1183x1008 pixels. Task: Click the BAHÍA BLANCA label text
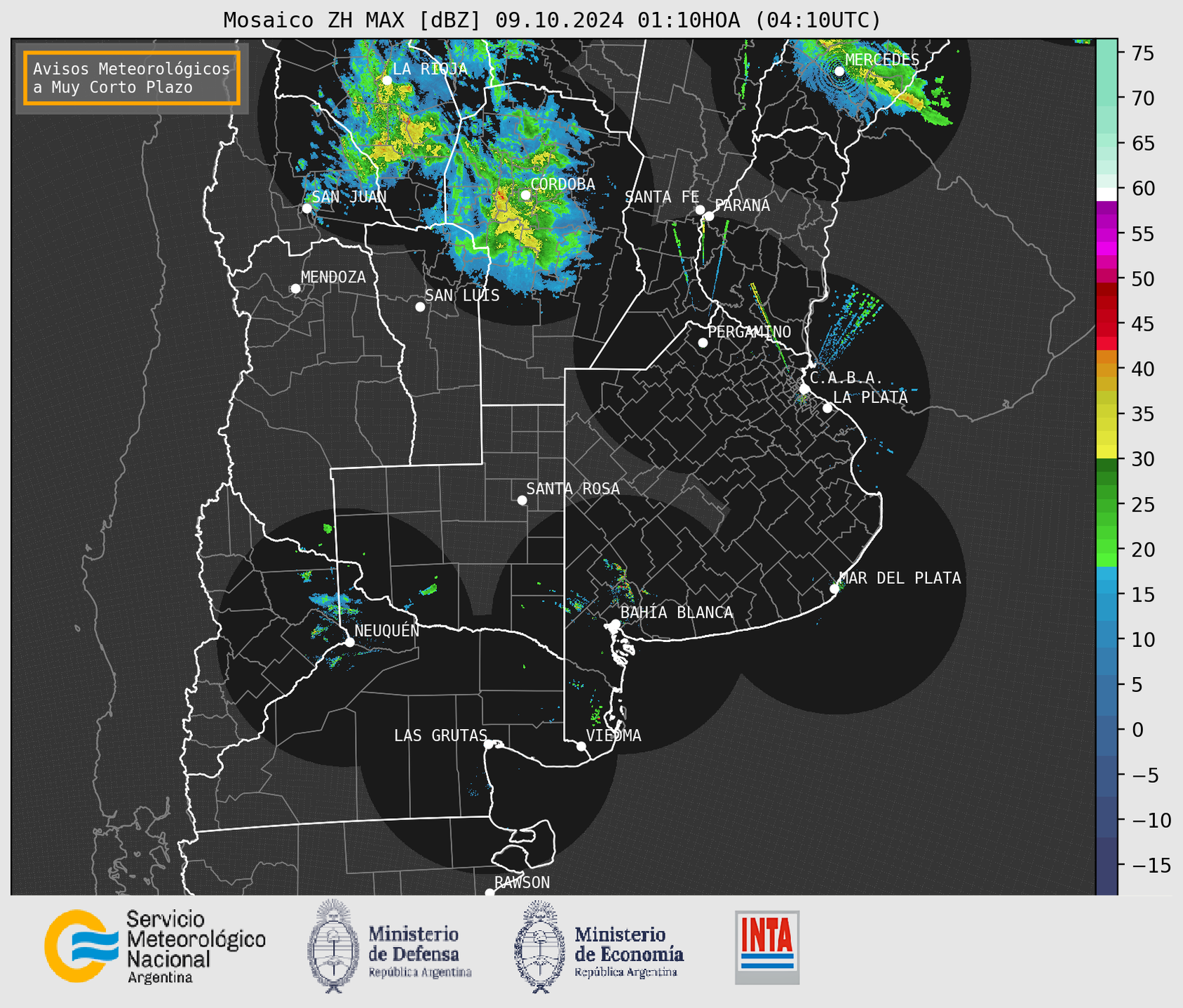677,613
